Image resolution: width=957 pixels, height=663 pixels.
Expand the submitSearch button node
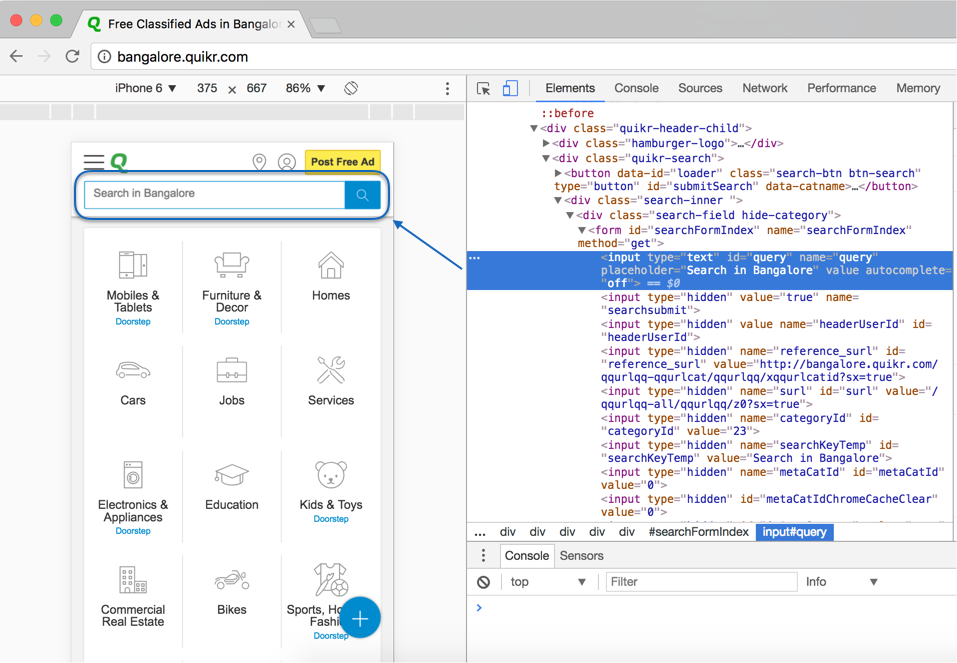click(x=558, y=173)
